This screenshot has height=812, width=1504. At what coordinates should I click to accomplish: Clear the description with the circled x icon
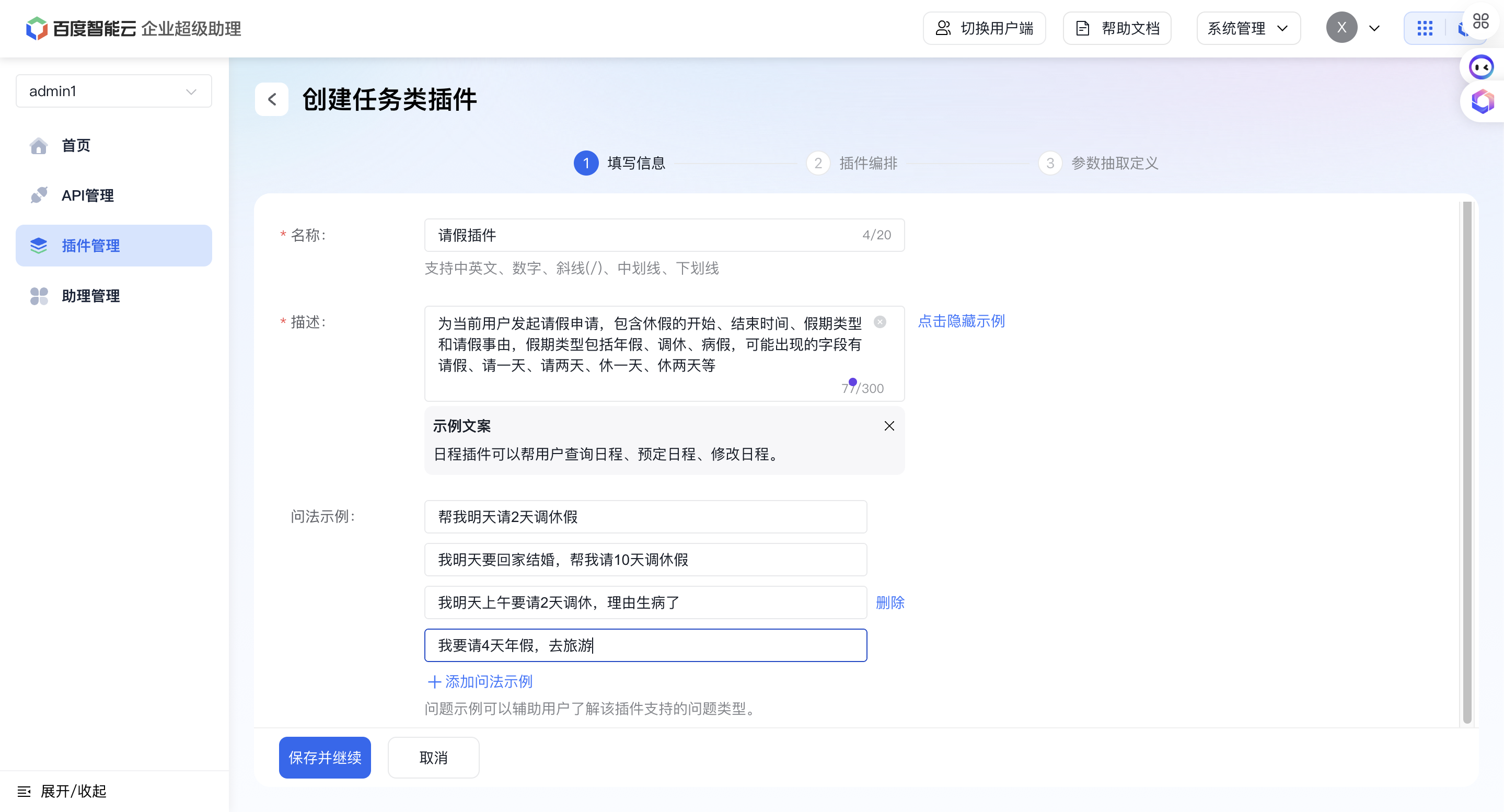pos(880,322)
